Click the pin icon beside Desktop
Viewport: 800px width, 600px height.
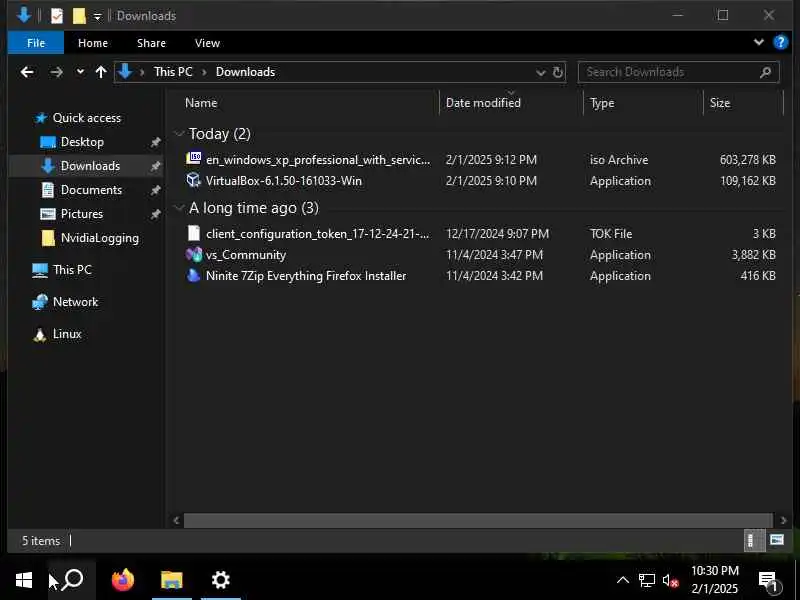(x=155, y=142)
